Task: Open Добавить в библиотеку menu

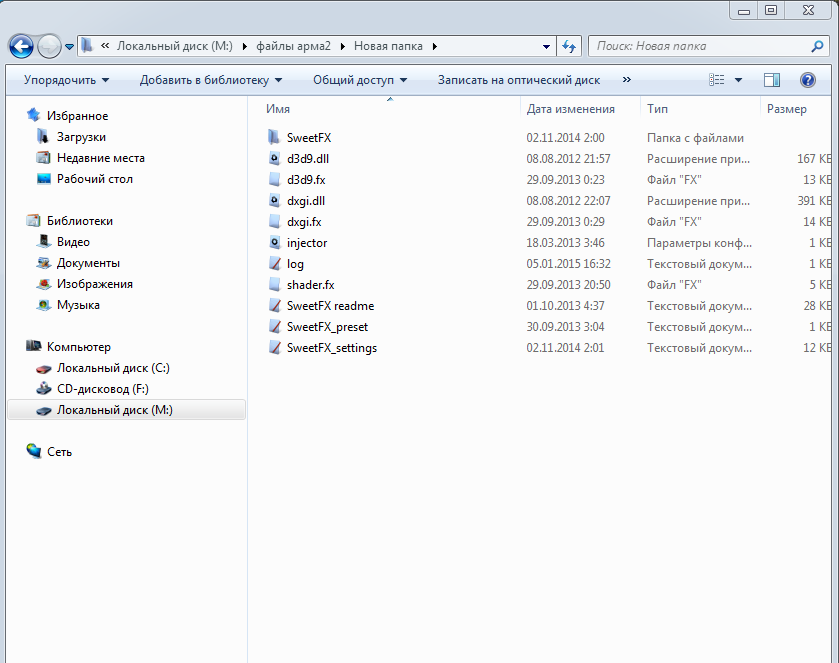Action: 210,80
